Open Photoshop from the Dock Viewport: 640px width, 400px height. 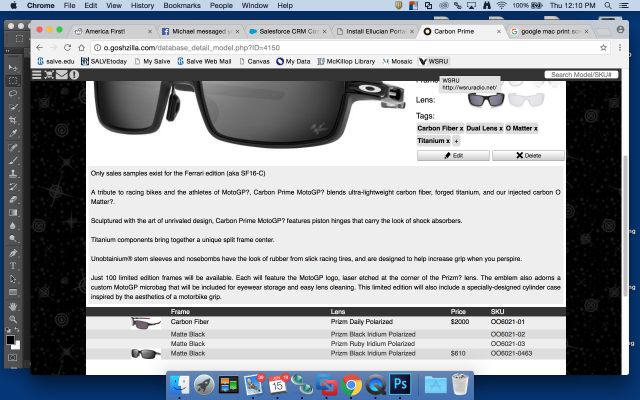click(400, 384)
